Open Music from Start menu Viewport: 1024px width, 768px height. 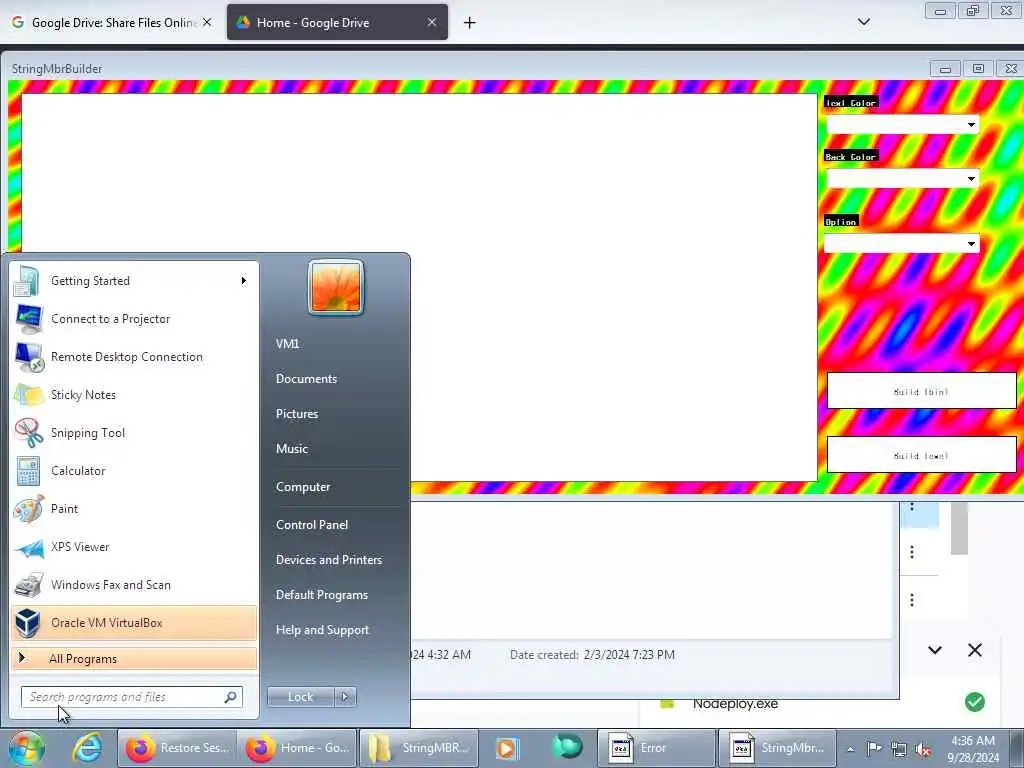(x=292, y=449)
